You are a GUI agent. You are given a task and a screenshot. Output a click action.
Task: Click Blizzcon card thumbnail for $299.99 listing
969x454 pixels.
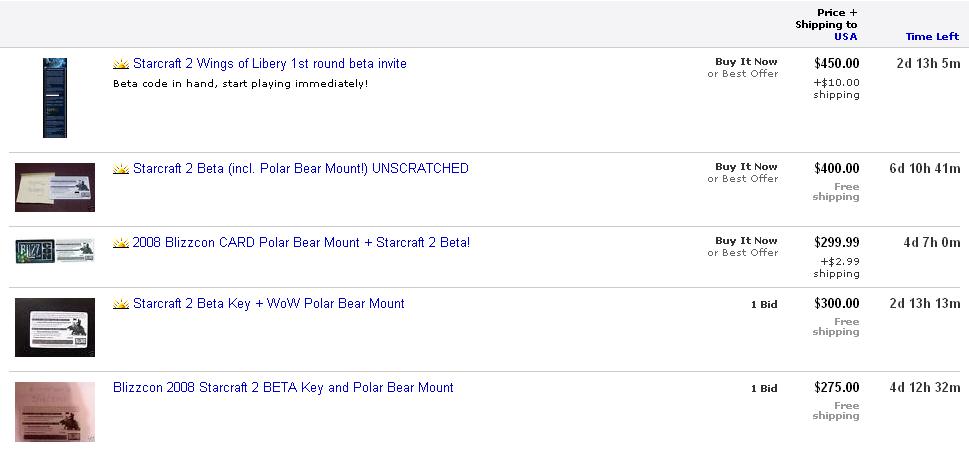pos(55,251)
